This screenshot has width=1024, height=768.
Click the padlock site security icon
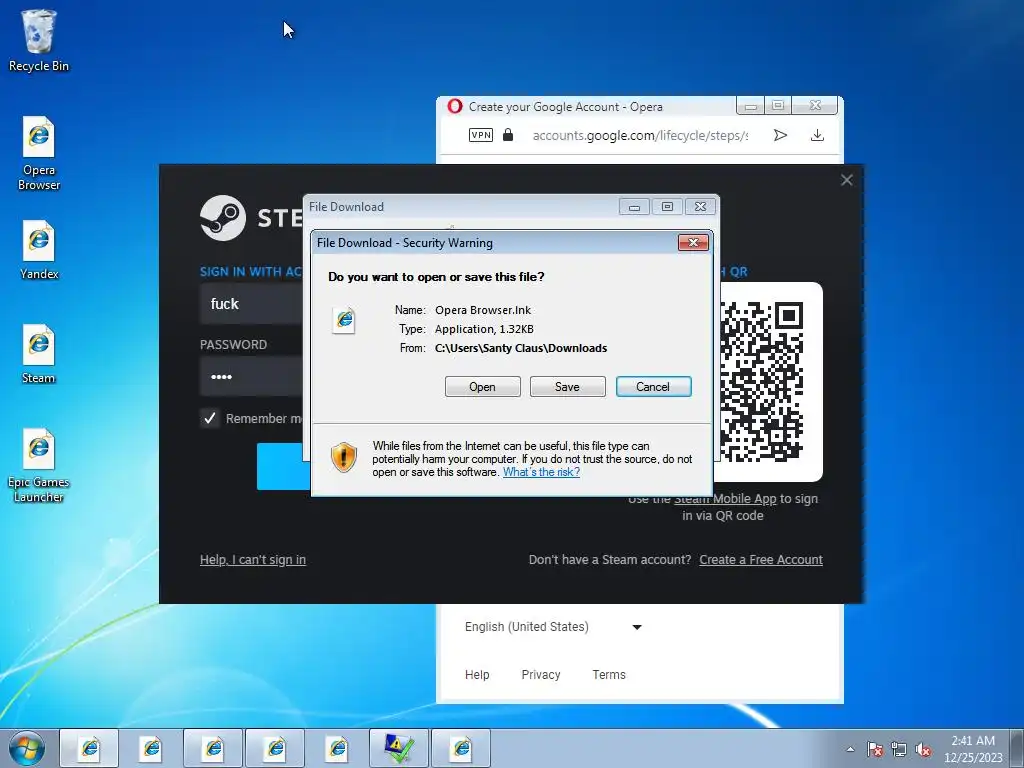pyautogui.click(x=508, y=135)
